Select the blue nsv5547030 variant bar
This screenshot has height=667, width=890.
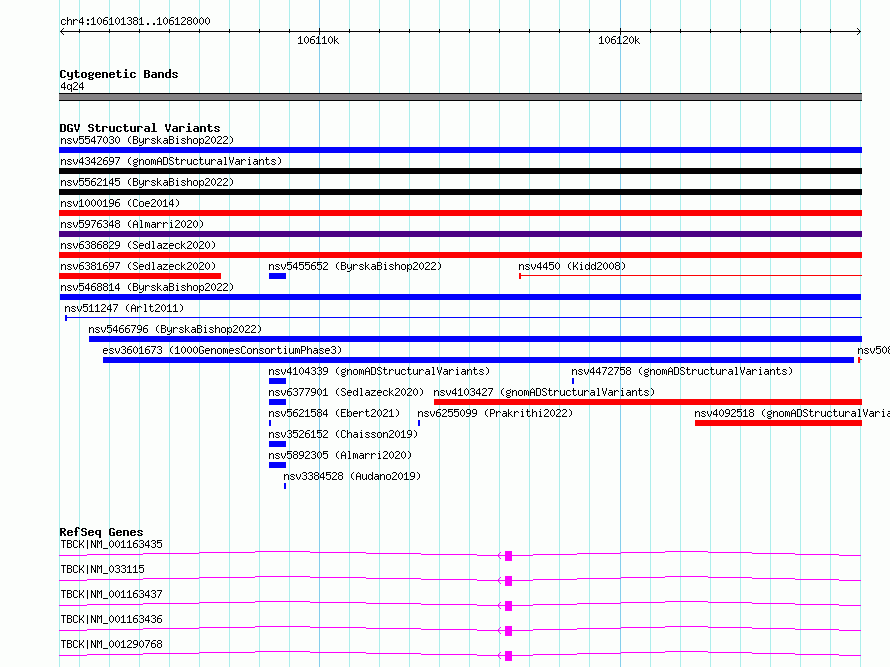460,150
